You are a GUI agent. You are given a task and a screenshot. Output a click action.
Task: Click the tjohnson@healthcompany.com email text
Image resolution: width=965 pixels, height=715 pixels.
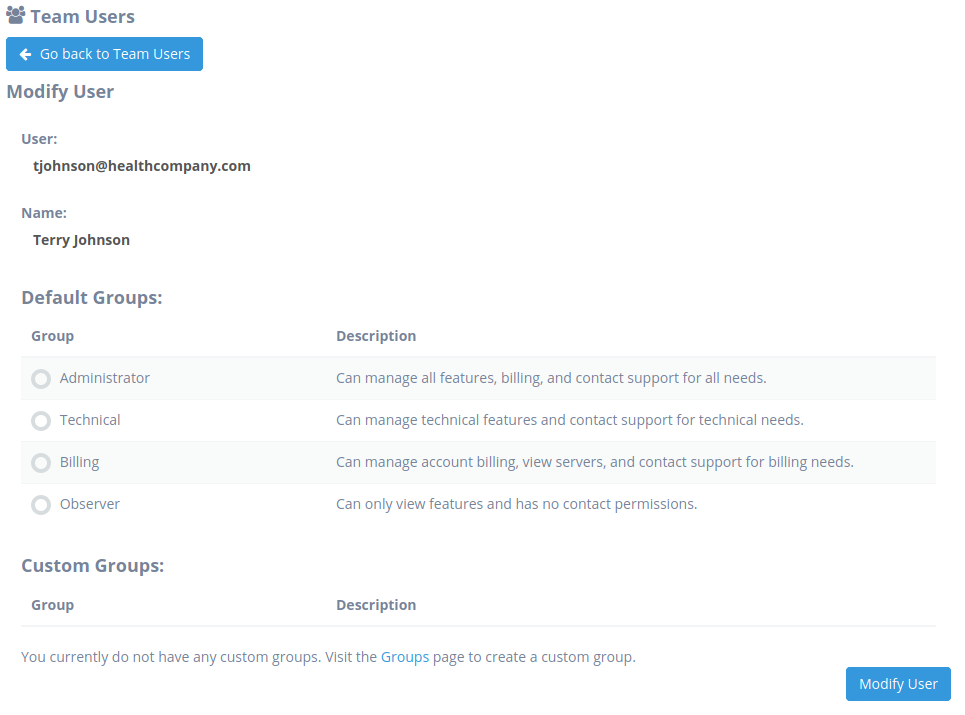pos(142,166)
